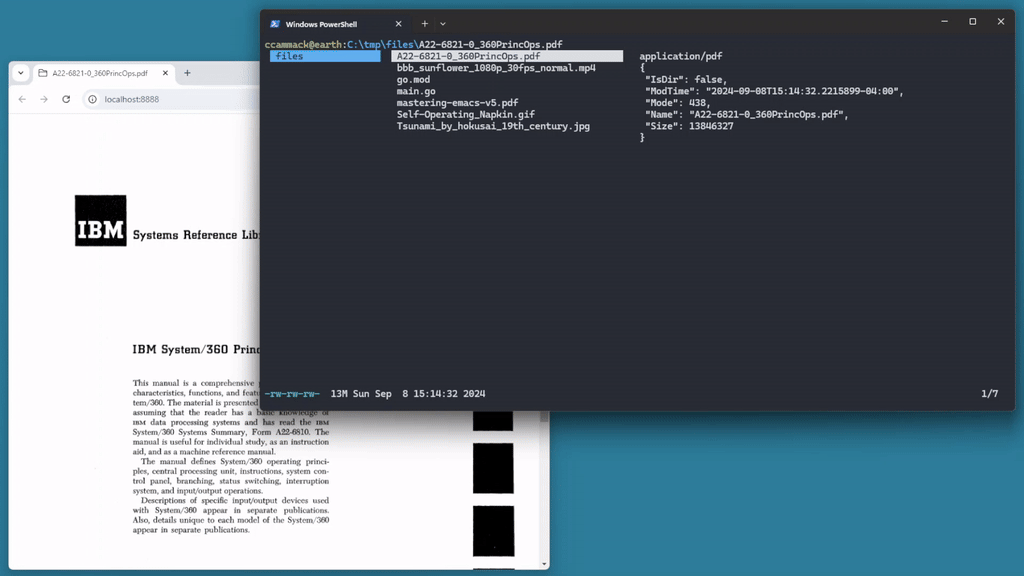Screen dimensions: 1024x576
Task: Select the go.mod file
Action: pos(413,80)
